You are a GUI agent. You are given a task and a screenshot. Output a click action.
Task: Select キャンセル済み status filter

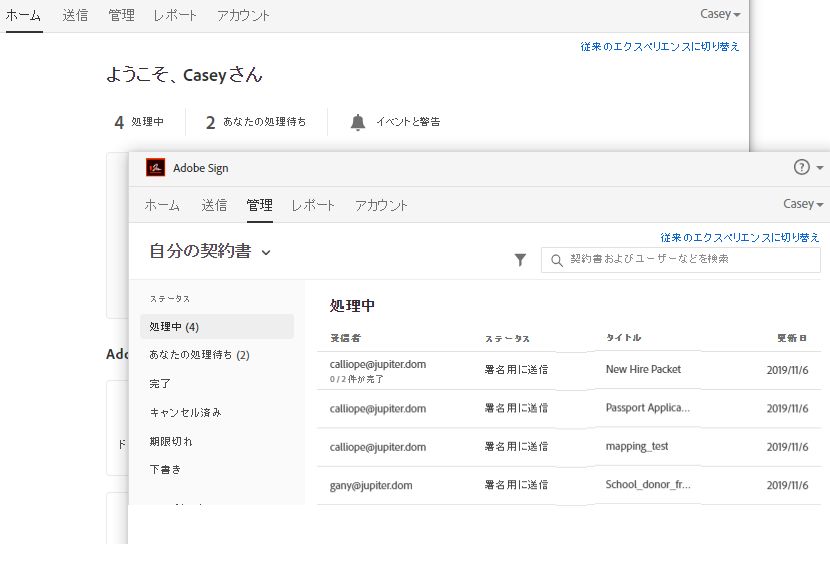coord(185,412)
